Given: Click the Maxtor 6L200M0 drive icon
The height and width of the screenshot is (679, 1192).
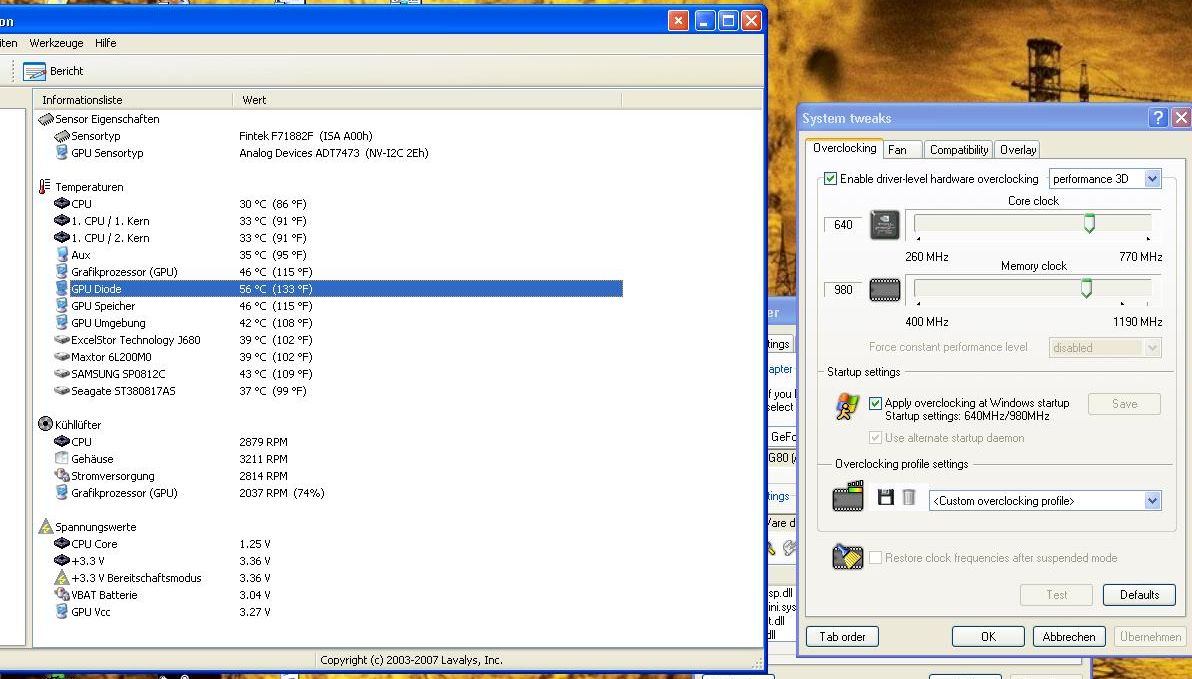Looking at the screenshot, I should tap(62, 357).
